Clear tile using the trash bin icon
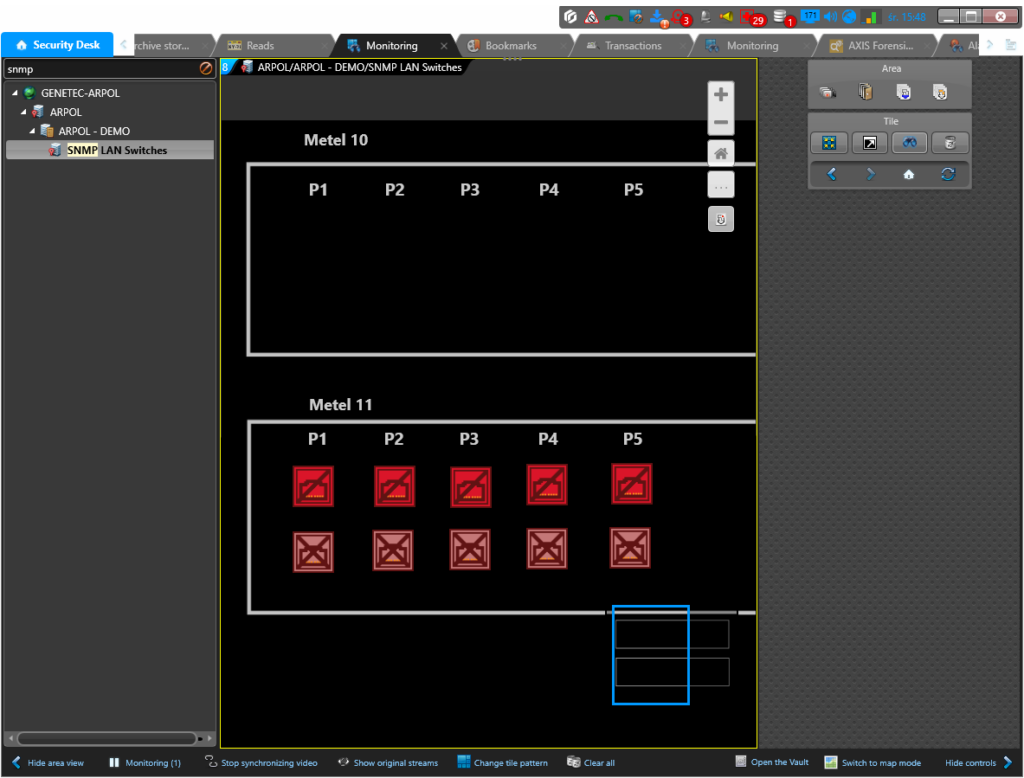 948,143
